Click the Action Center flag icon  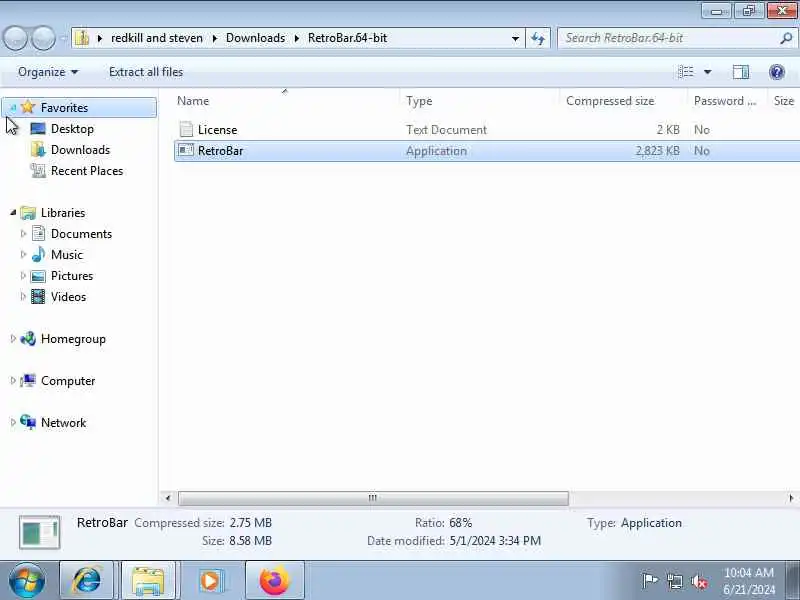tap(650, 581)
